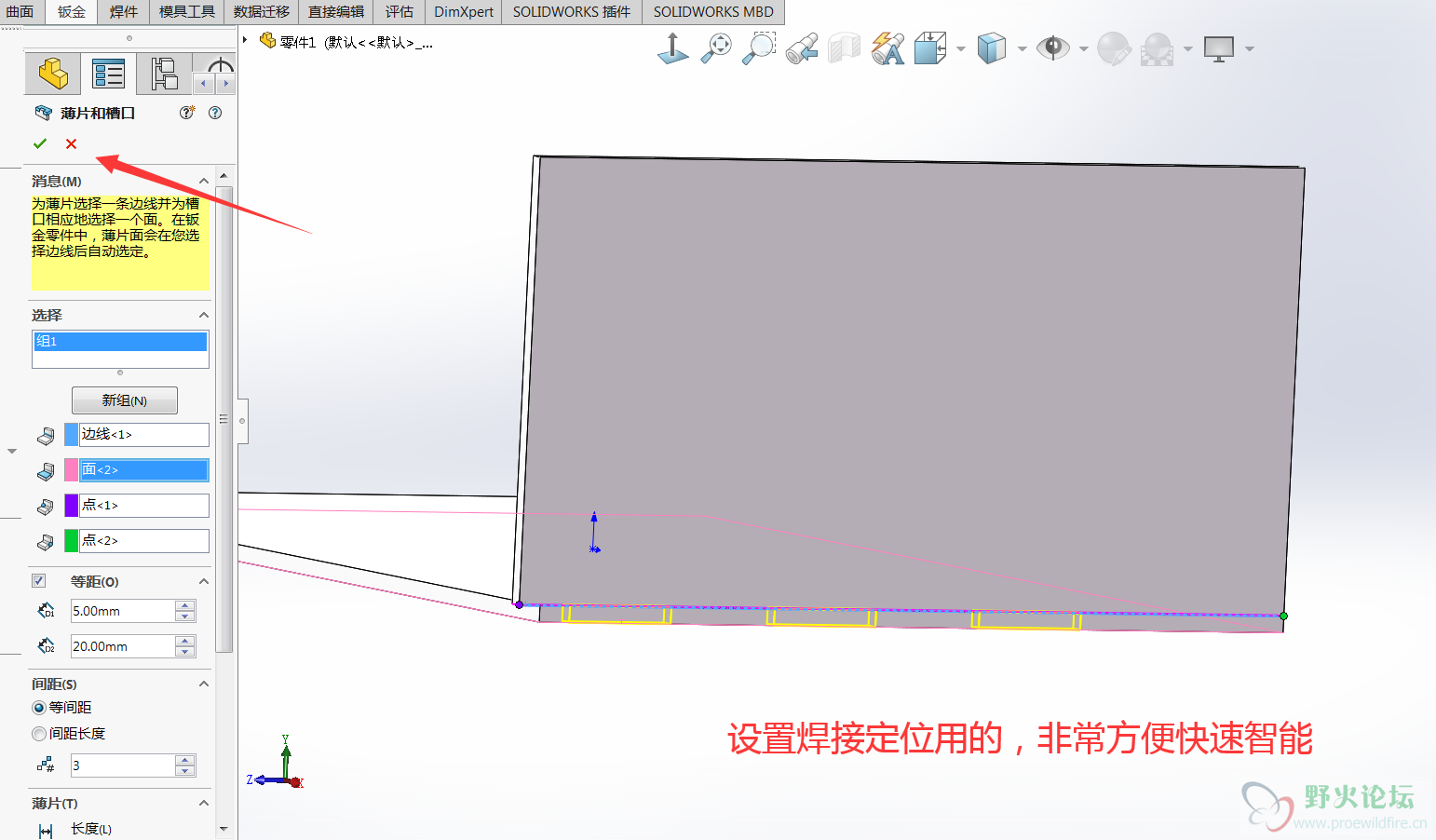Switch to the 焊件 weldments tab
This screenshot has height=840, width=1436.
[124, 12]
